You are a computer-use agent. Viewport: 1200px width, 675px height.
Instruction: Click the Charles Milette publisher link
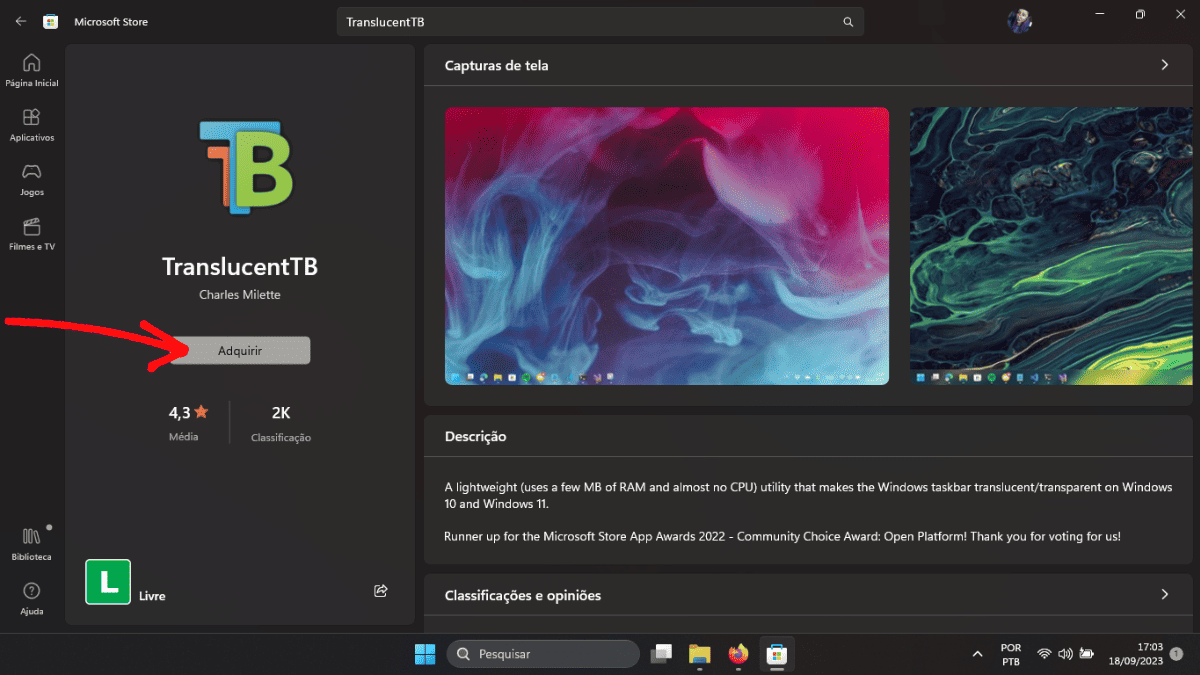pos(240,295)
